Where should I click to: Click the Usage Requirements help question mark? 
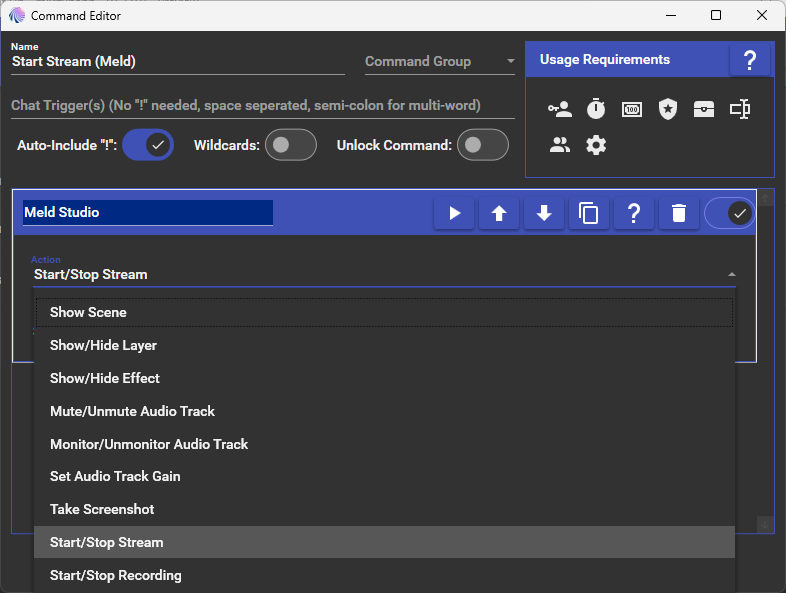click(749, 60)
